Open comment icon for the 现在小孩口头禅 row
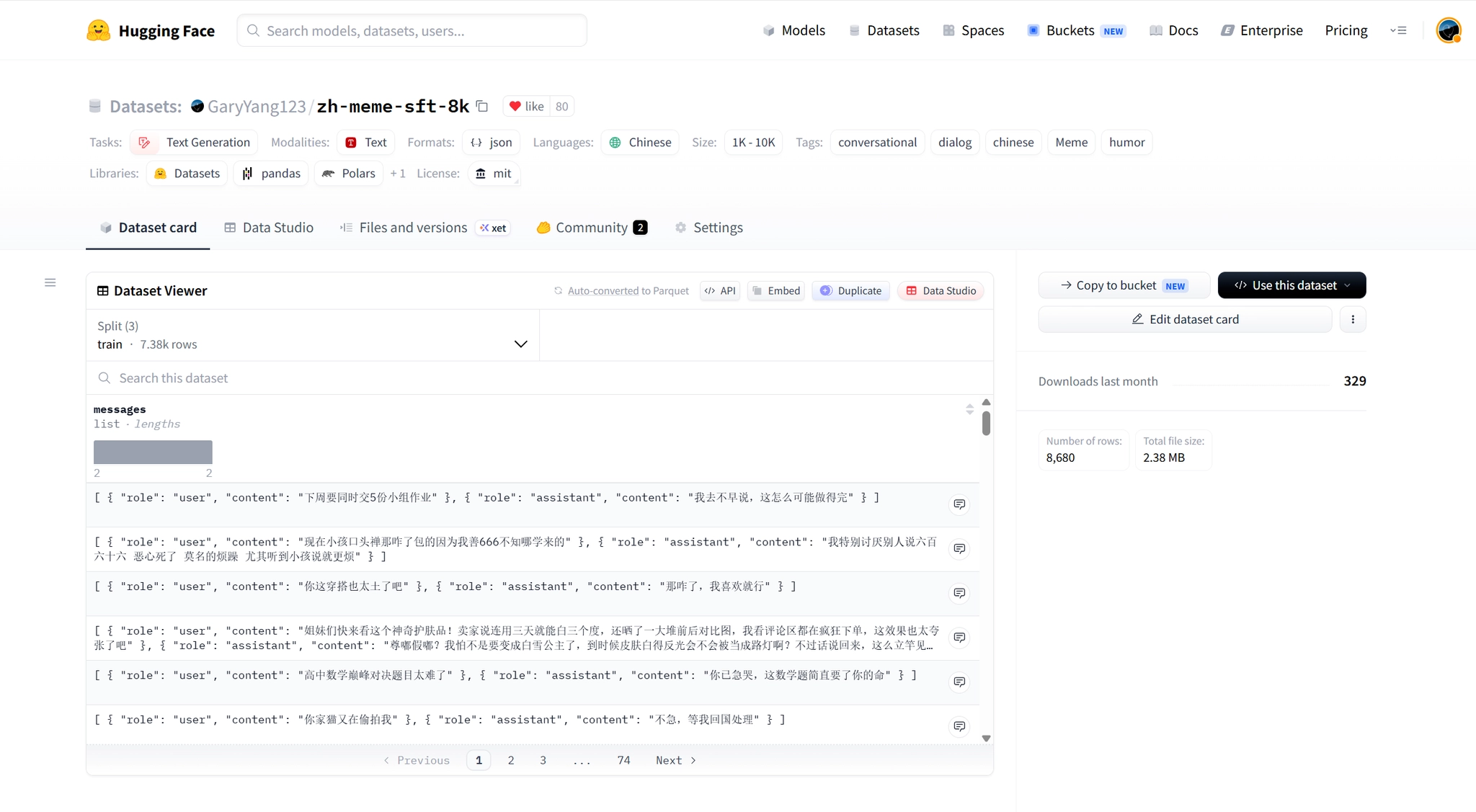This screenshot has height=812, width=1476. (959, 549)
